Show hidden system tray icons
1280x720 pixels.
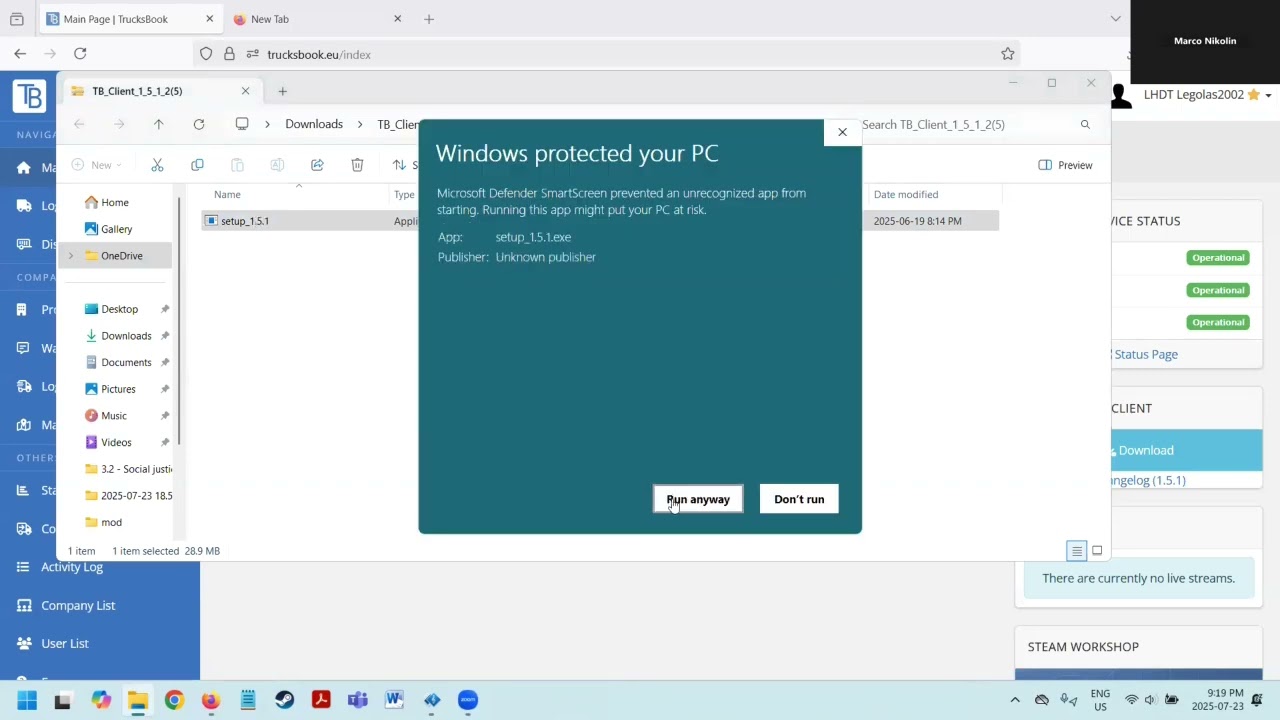(1015, 700)
